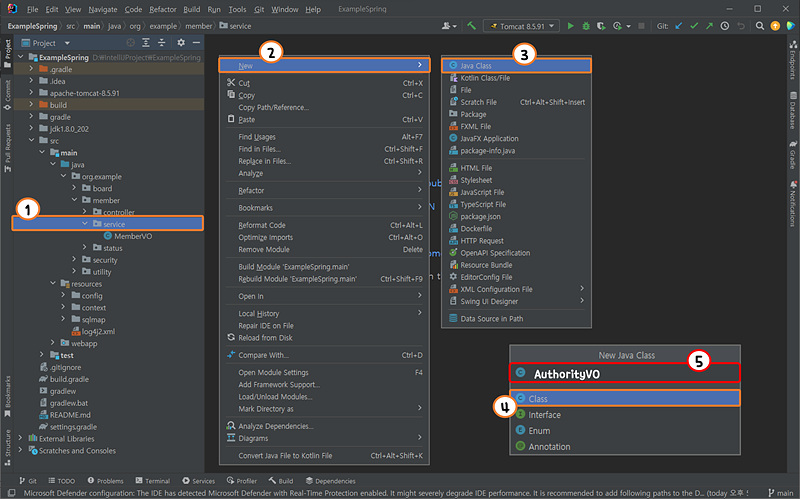800x499 pixels.
Task: Open Pull Requests side panel
Action: [7, 148]
